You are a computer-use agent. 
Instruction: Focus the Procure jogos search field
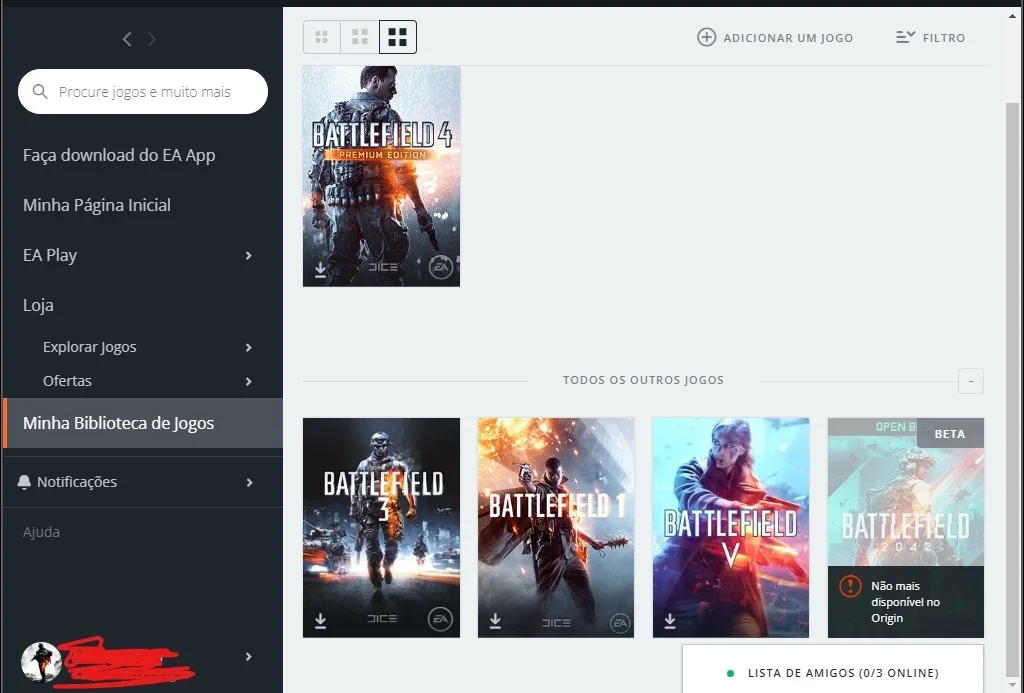click(x=143, y=91)
